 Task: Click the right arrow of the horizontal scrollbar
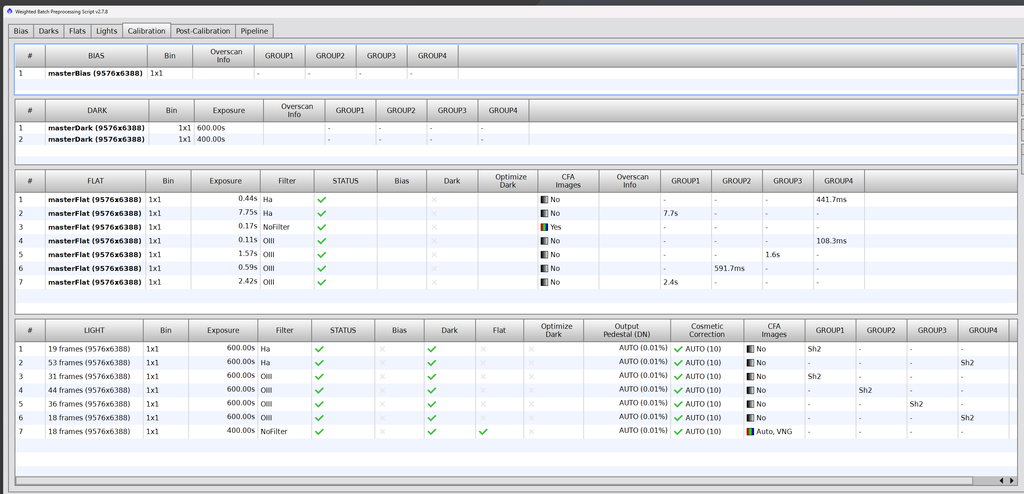(1012, 481)
